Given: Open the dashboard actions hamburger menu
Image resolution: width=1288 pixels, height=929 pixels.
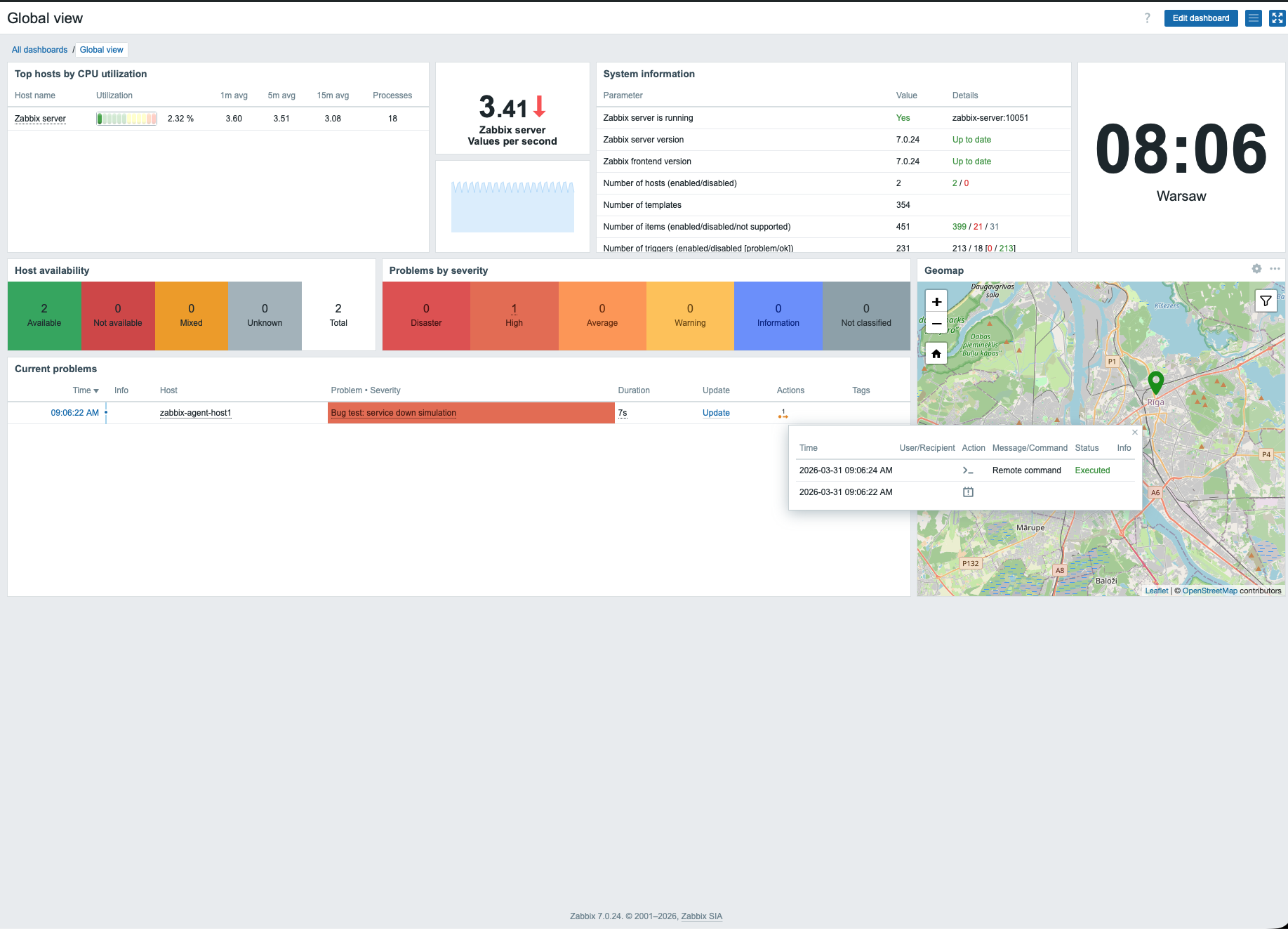Looking at the screenshot, I should 1253,18.
